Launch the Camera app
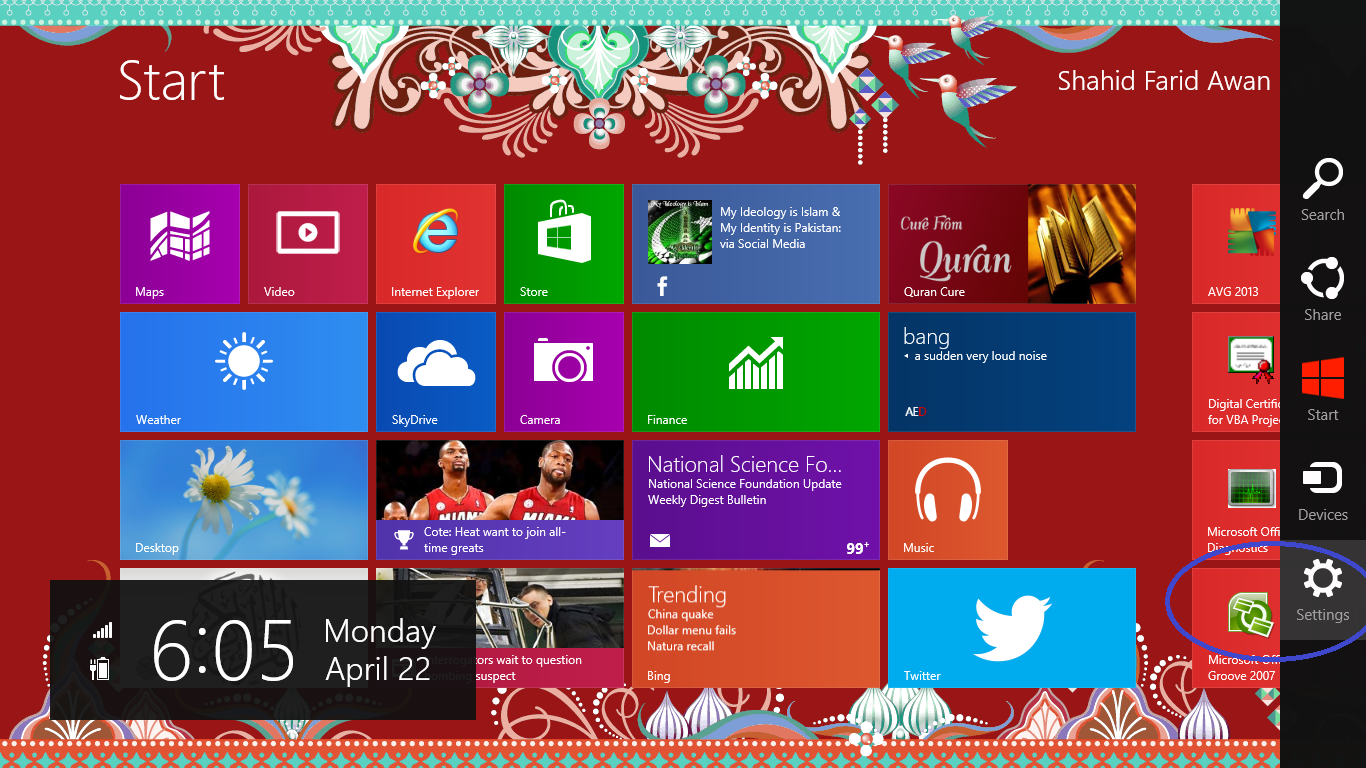 pos(563,371)
